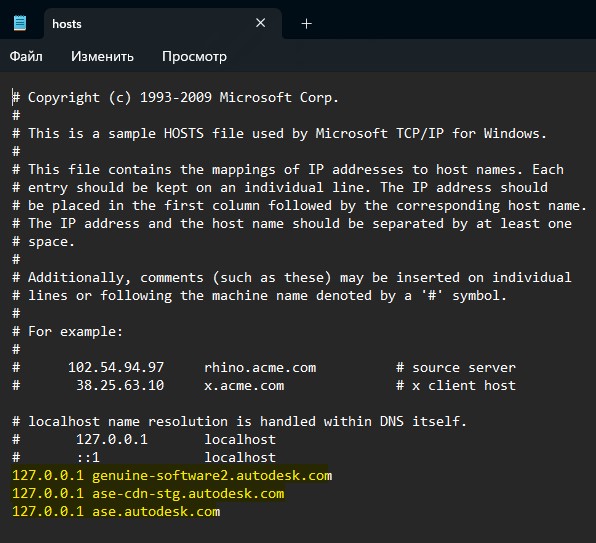Click the "# x client host" comment text
The width and height of the screenshot is (596, 543).
click(456, 385)
